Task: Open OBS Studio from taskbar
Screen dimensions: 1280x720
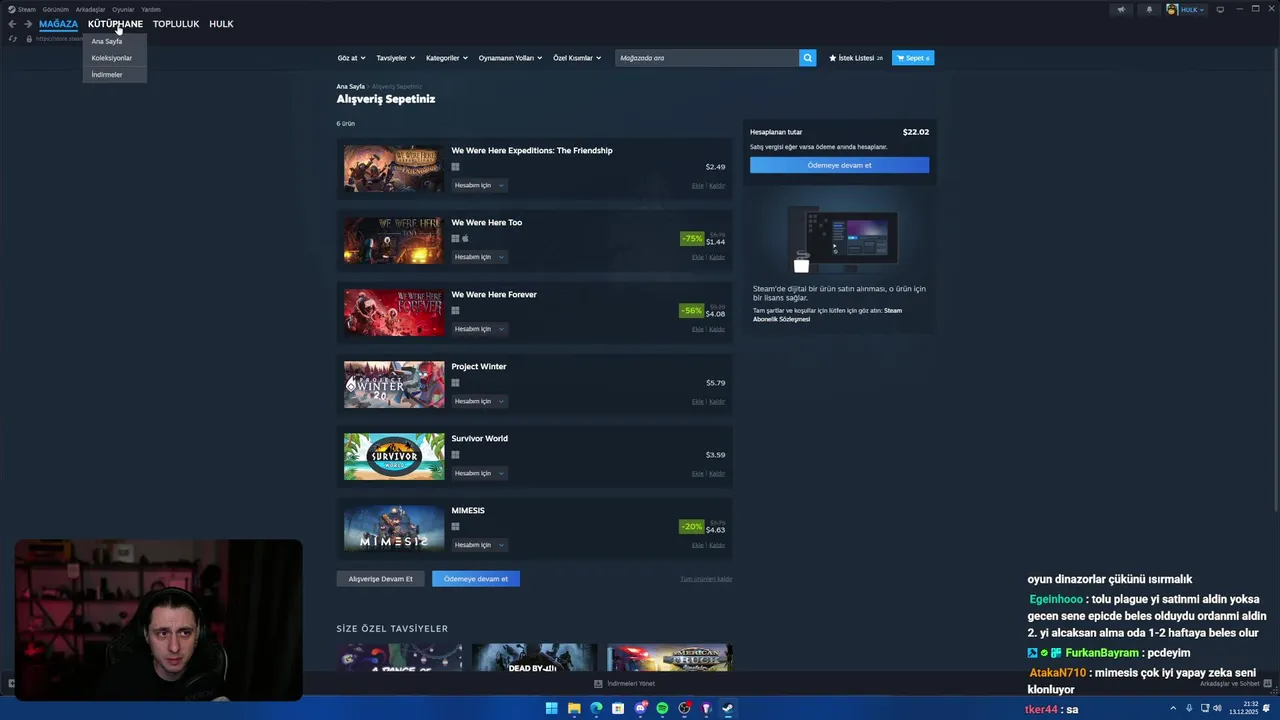Action: point(684,709)
